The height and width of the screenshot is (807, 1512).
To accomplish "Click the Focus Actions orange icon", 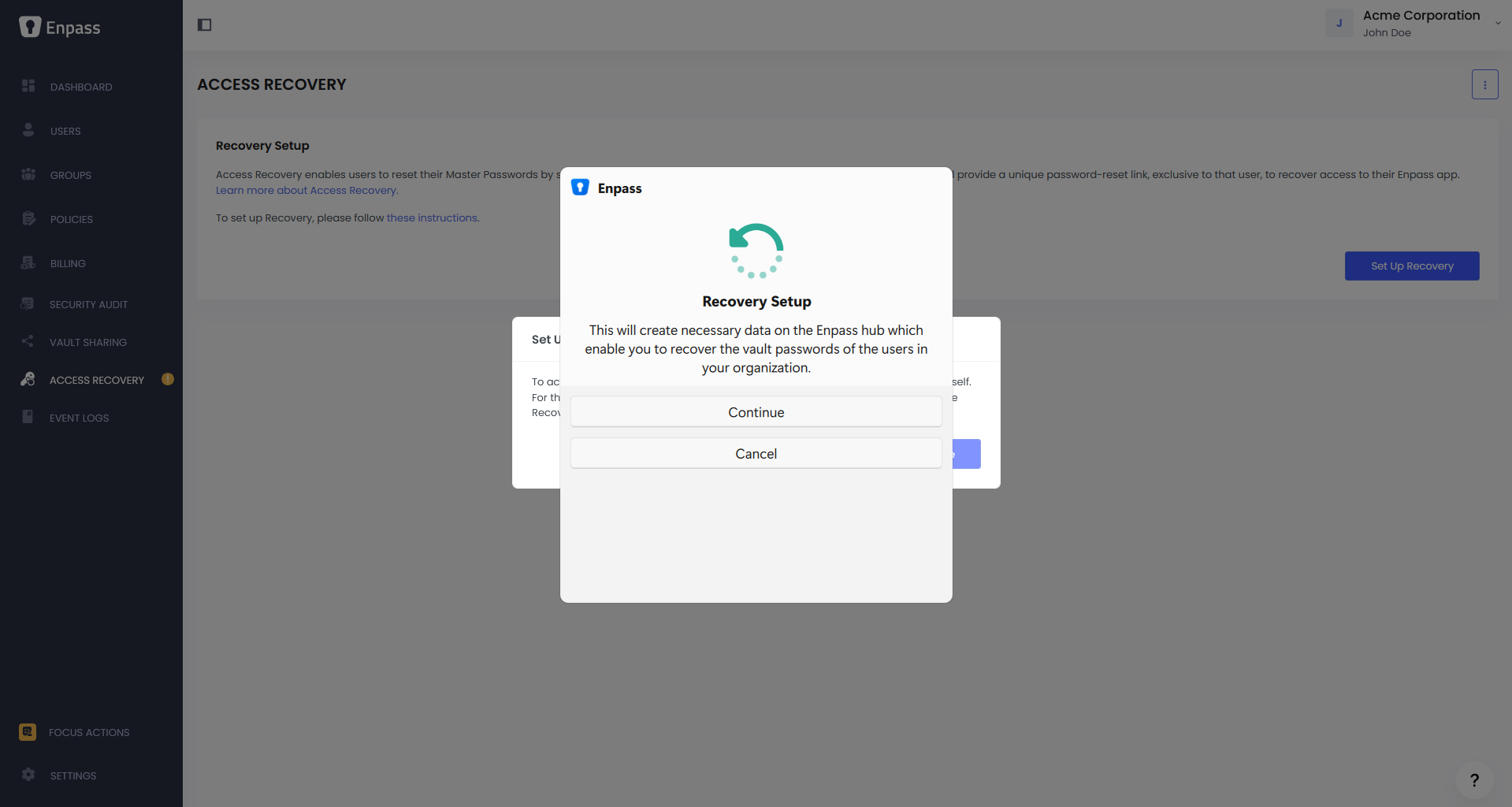I will [x=28, y=732].
